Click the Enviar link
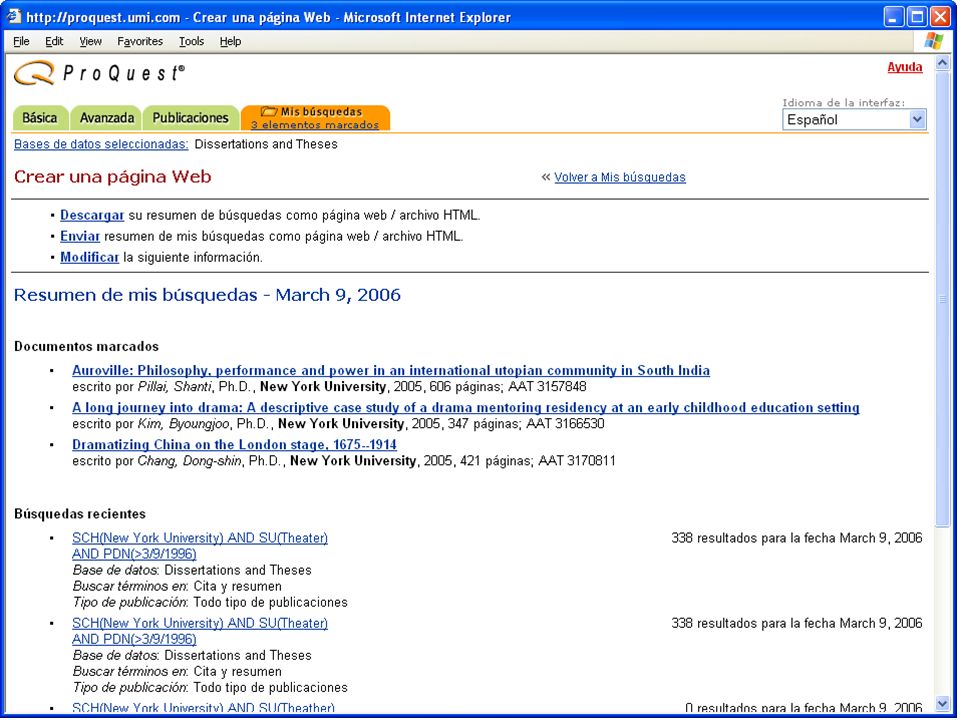 click(x=80, y=236)
